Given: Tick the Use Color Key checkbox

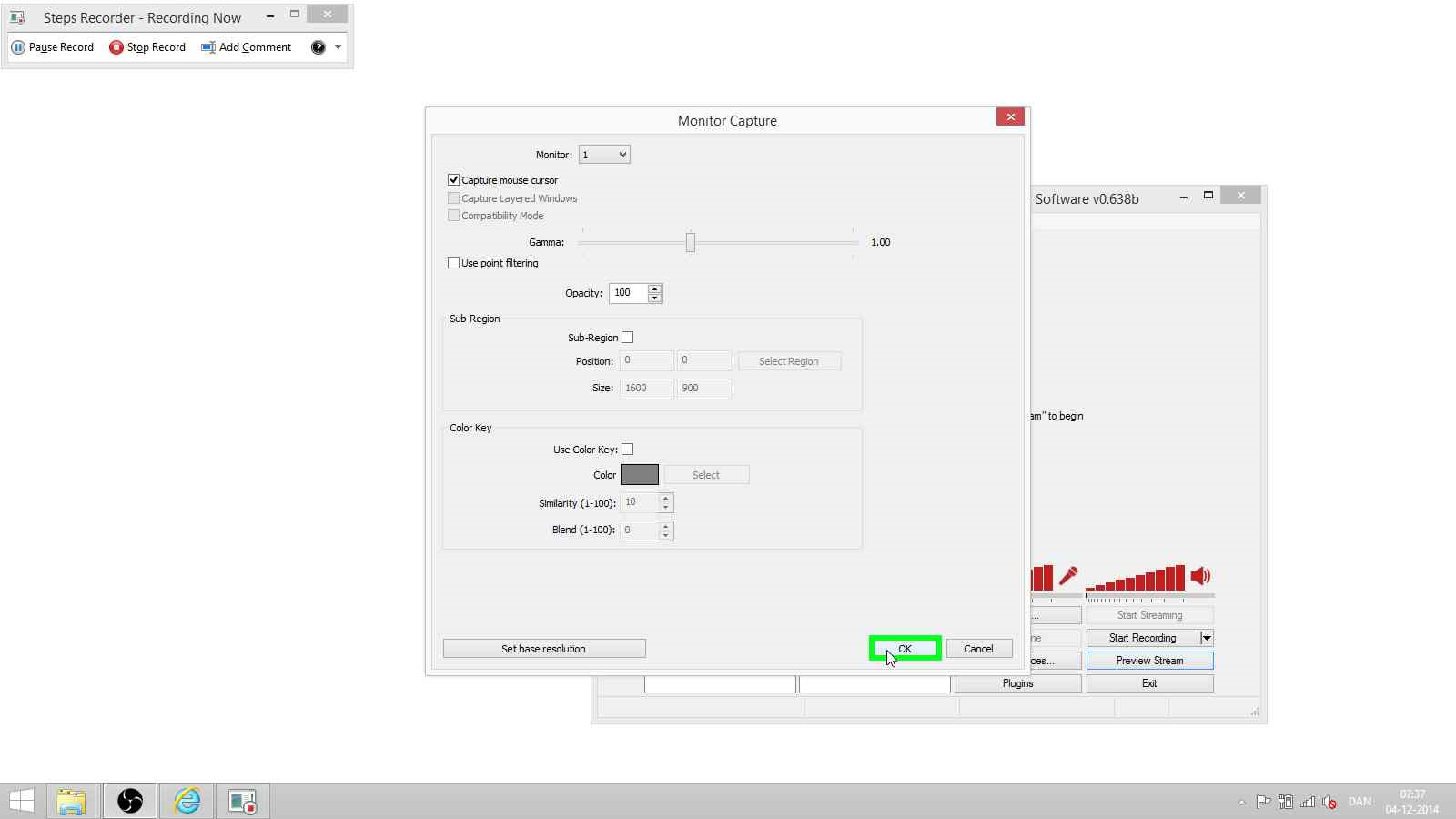Looking at the screenshot, I should [x=627, y=450].
